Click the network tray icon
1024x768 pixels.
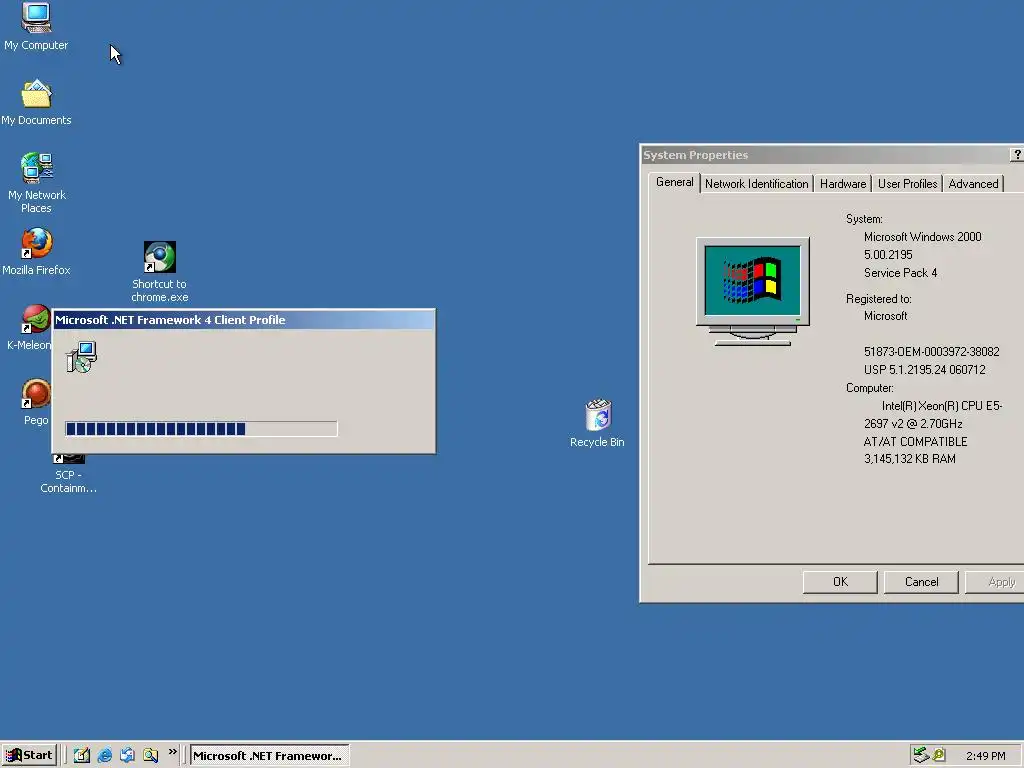(921, 755)
